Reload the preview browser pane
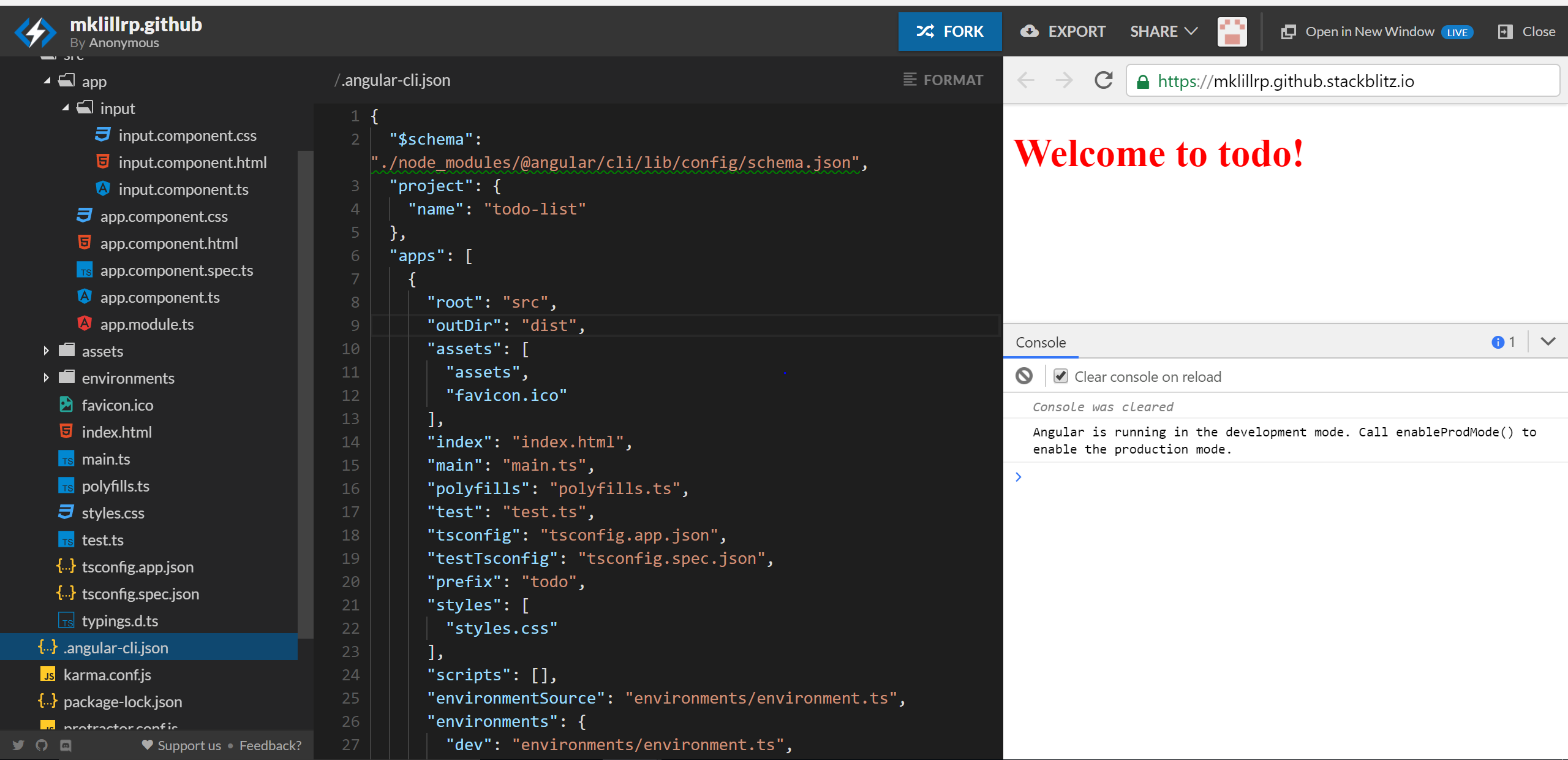This screenshot has height=760, width=1568. (1103, 80)
